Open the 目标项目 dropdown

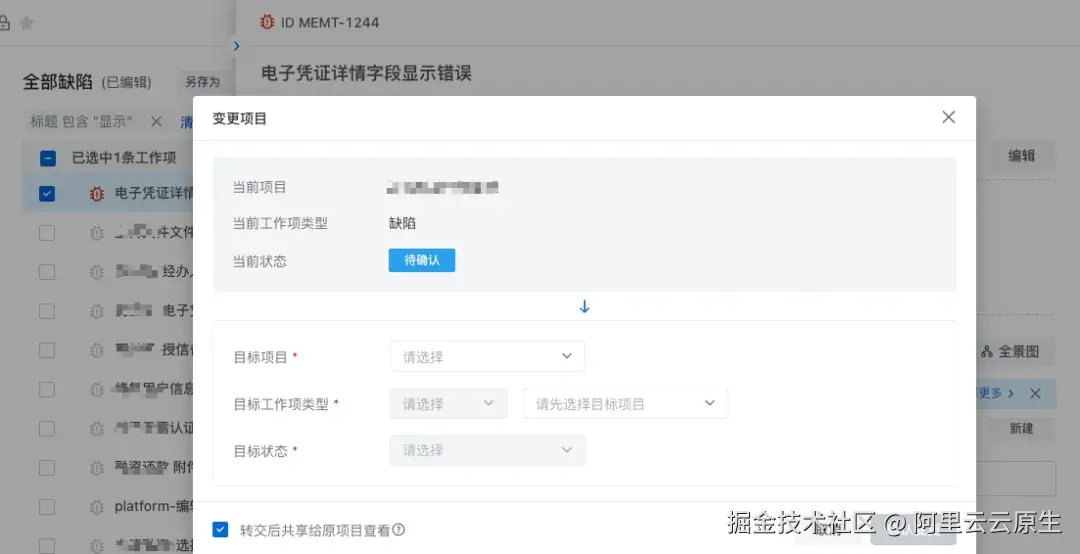click(488, 356)
